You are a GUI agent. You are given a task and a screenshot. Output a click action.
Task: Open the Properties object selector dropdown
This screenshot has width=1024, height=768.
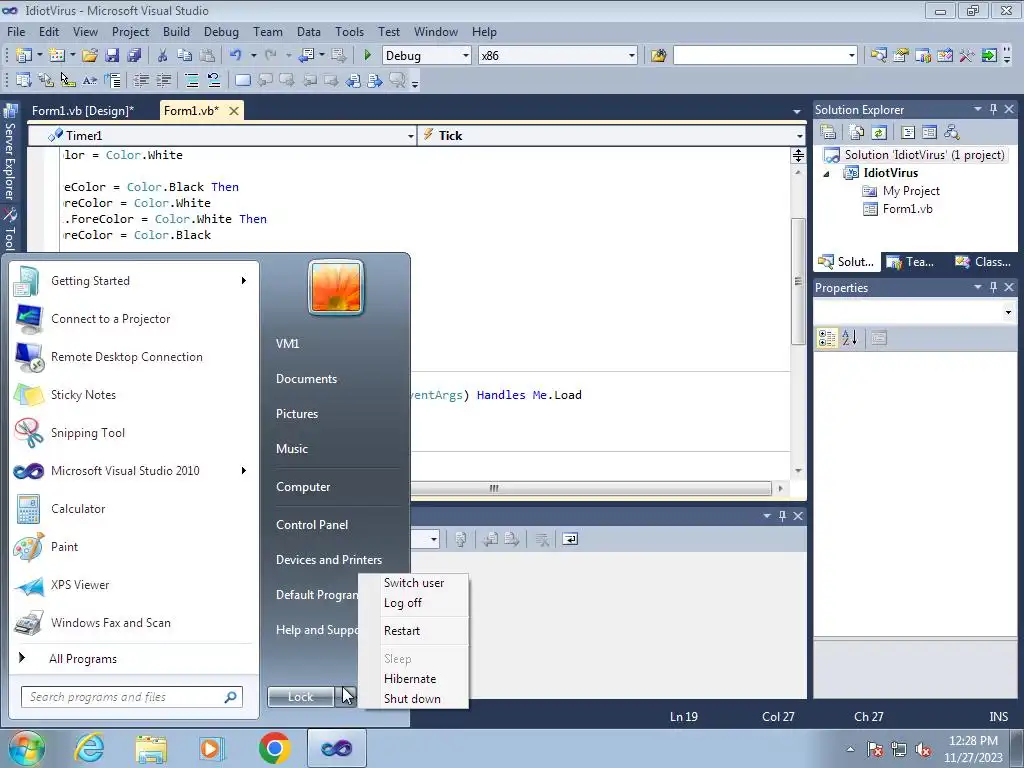click(1008, 312)
